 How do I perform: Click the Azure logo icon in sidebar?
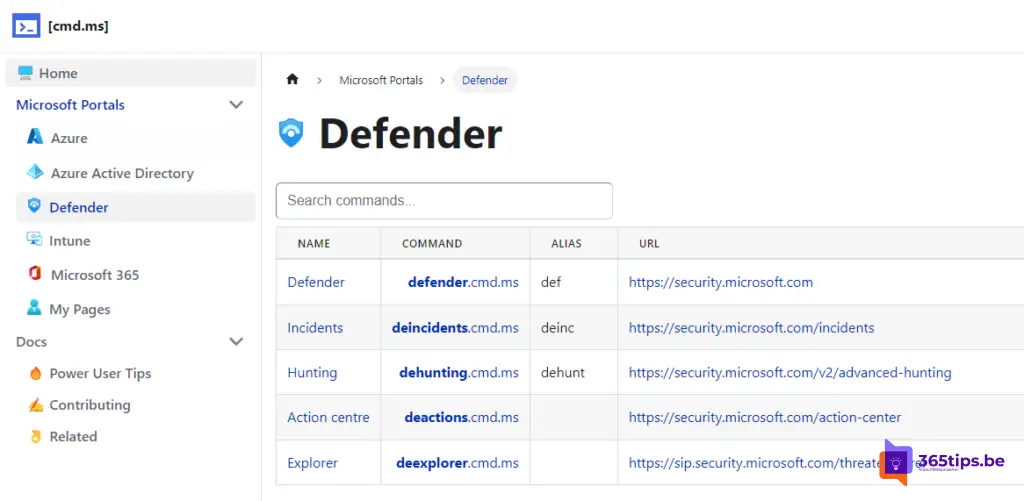pyautogui.click(x=35, y=137)
